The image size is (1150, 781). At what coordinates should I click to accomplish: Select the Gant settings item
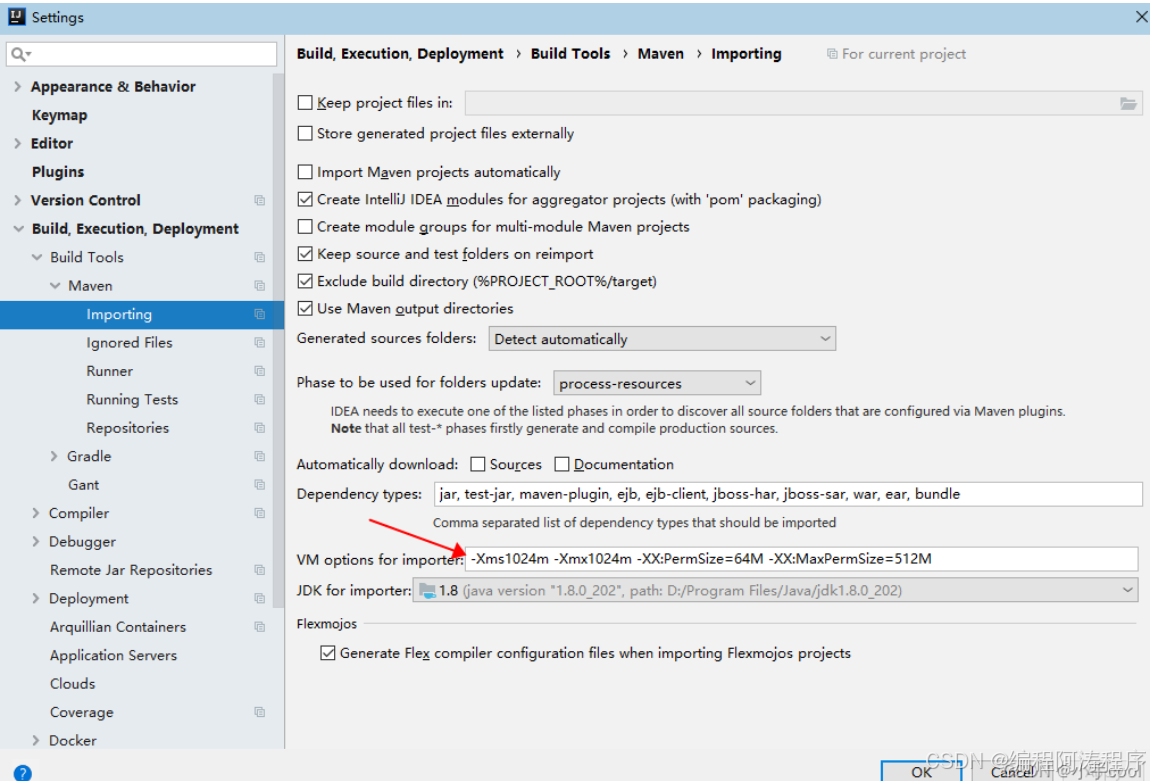pos(84,485)
